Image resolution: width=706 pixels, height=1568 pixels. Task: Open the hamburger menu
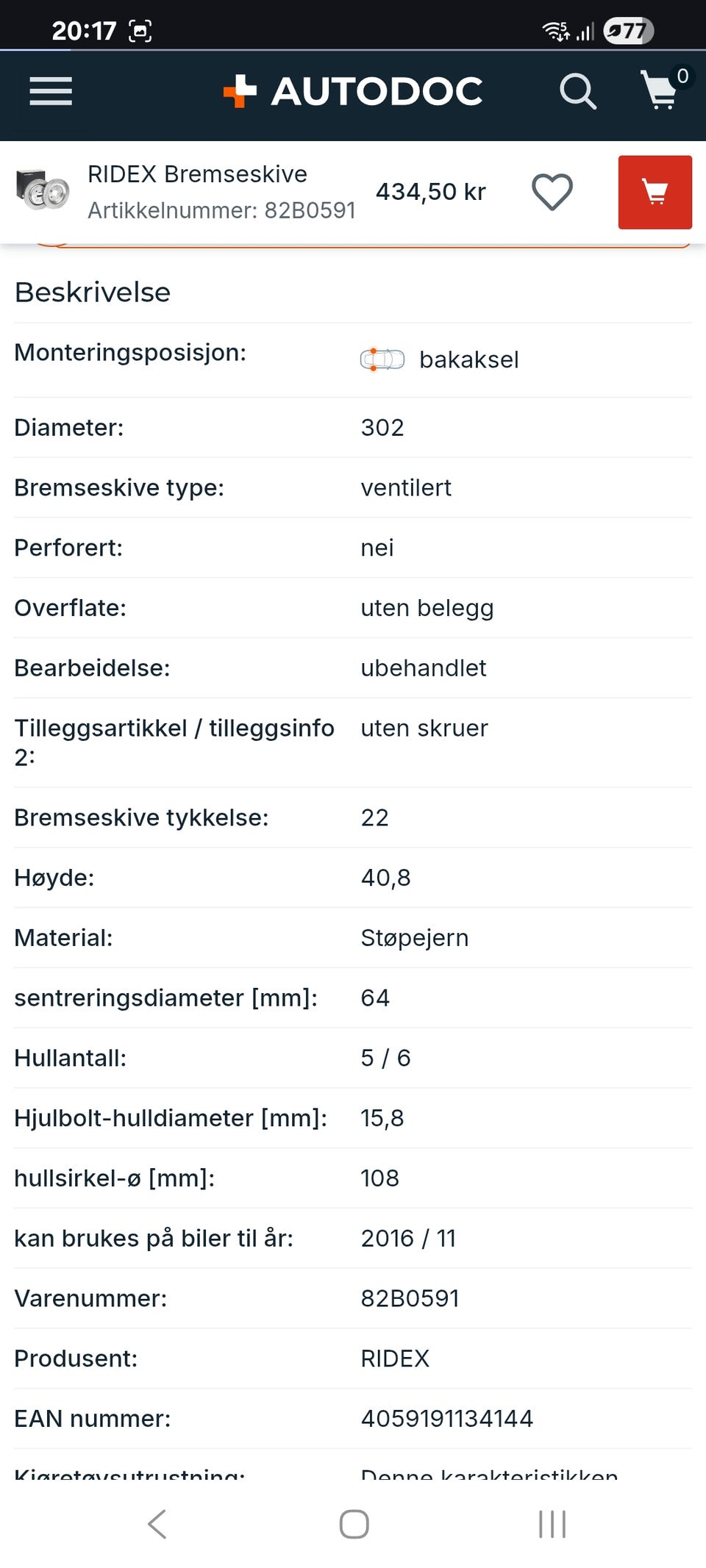tap(51, 91)
